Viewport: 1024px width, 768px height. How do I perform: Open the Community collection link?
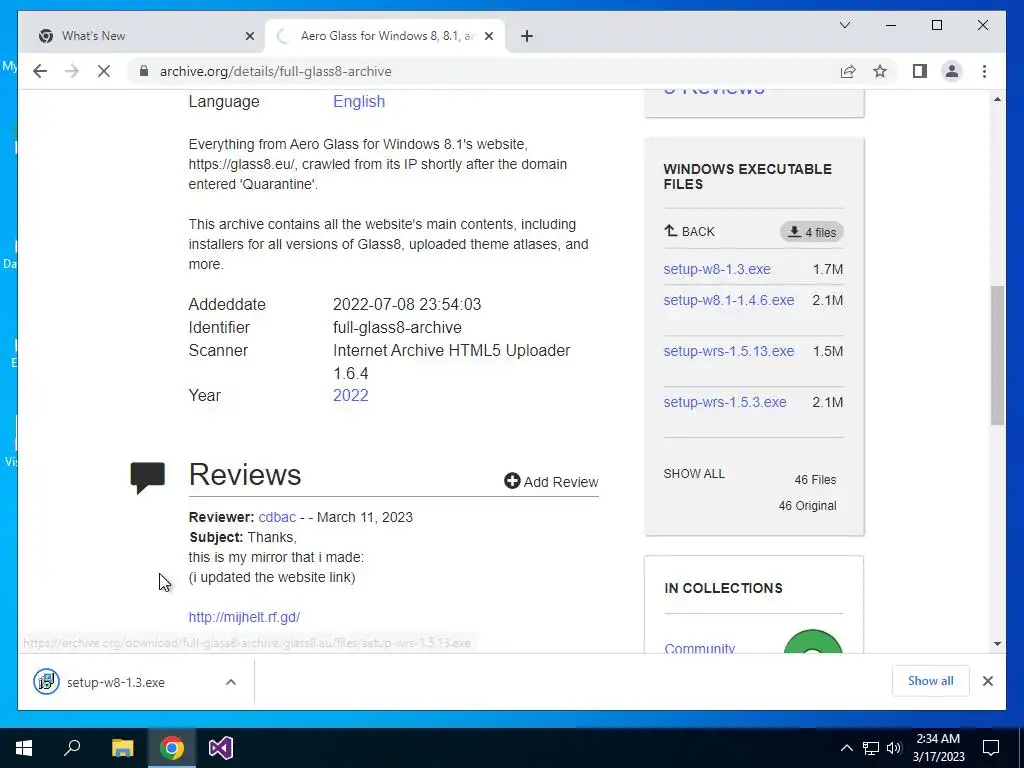pyautogui.click(x=699, y=648)
